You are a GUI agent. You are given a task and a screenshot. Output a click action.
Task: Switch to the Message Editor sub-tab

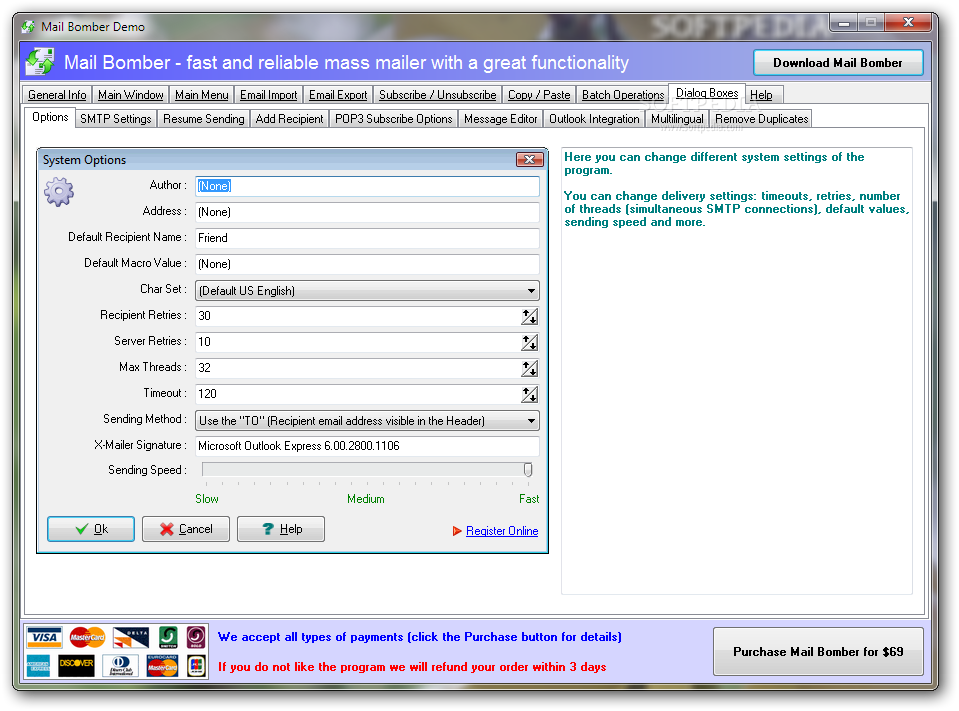(x=500, y=119)
